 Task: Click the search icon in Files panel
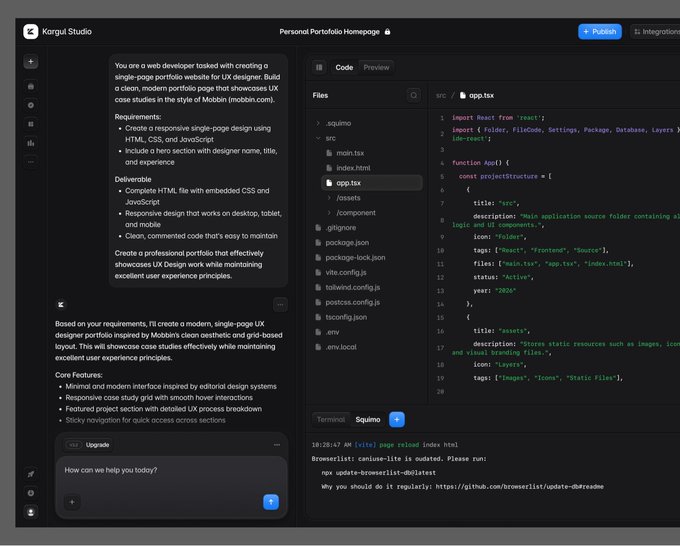(x=414, y=95)
